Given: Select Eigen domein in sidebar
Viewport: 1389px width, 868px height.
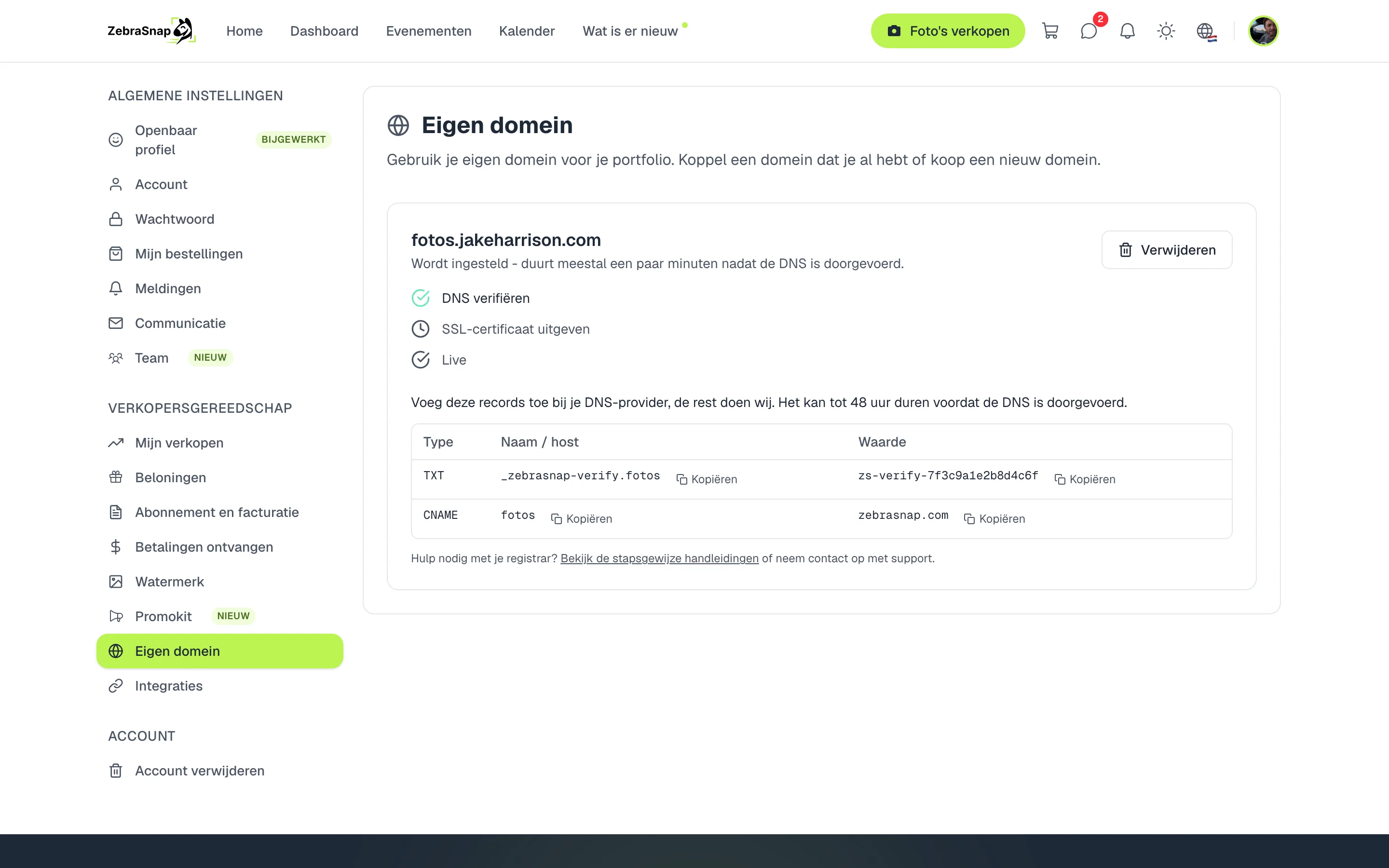Looking at the screenshot, I should 220,651.
